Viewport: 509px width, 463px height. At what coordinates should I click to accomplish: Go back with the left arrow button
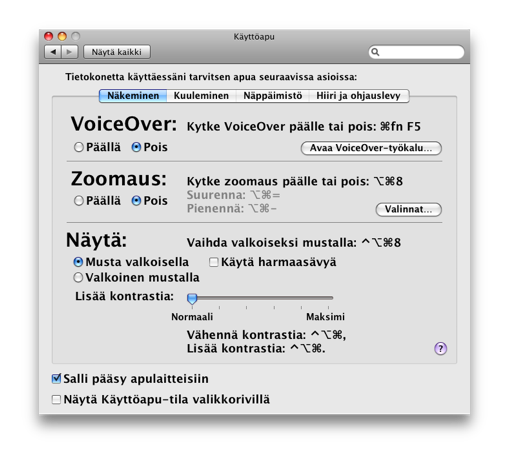53,52
